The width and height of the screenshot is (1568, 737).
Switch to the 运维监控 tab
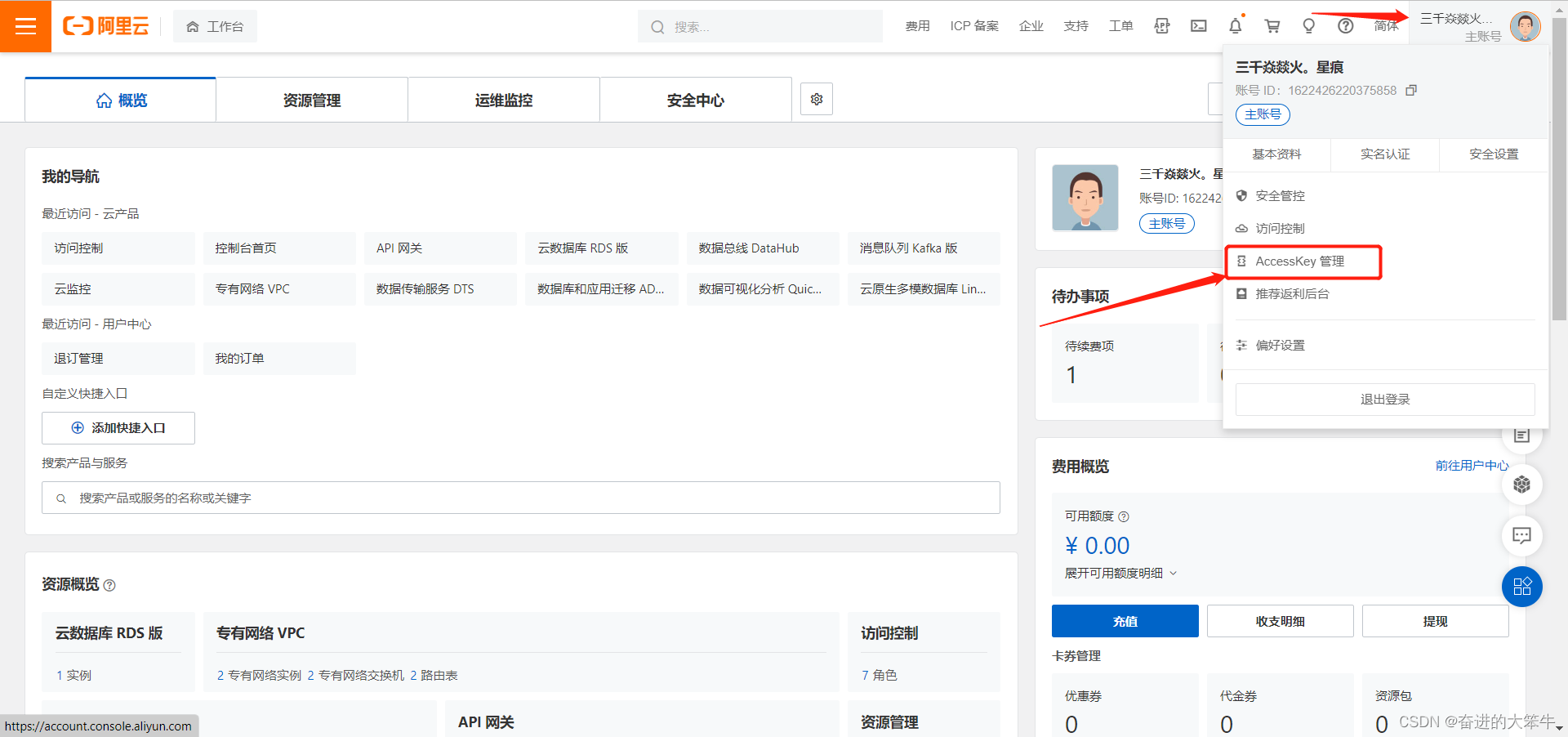tap(504, 100)
